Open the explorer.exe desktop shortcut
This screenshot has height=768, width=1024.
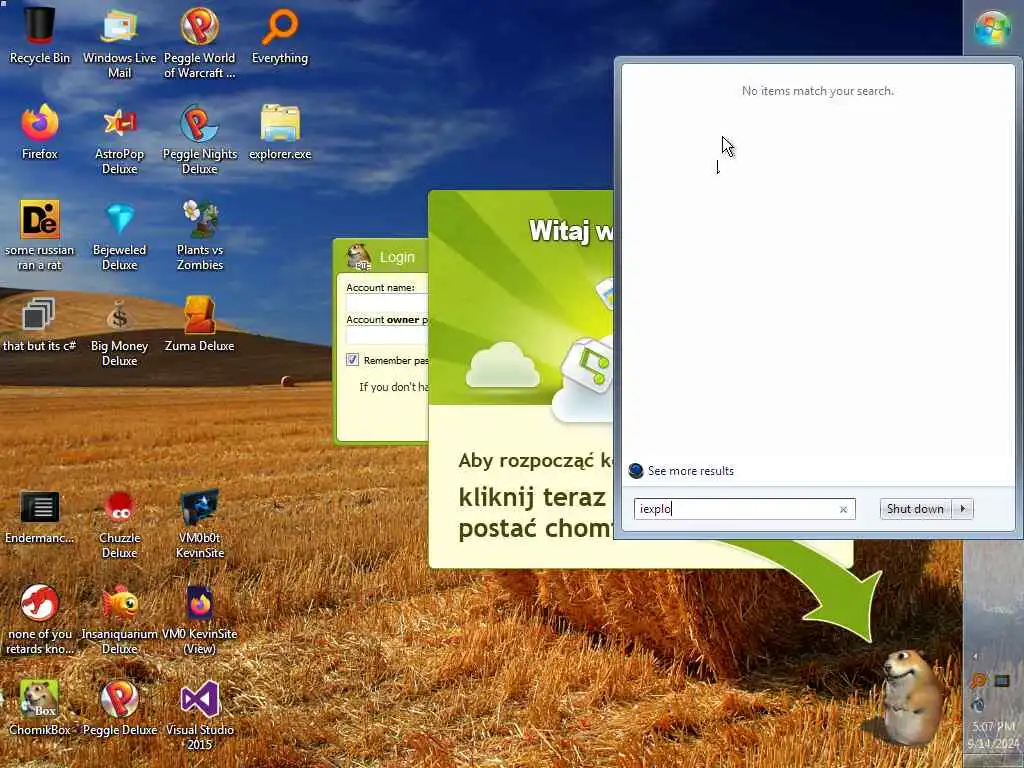click(280, 132)
